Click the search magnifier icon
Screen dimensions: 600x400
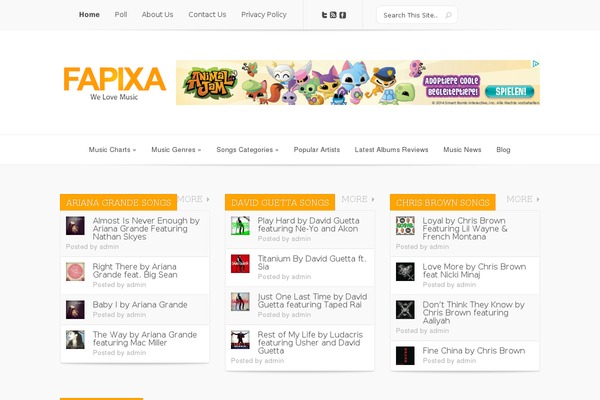448,15
